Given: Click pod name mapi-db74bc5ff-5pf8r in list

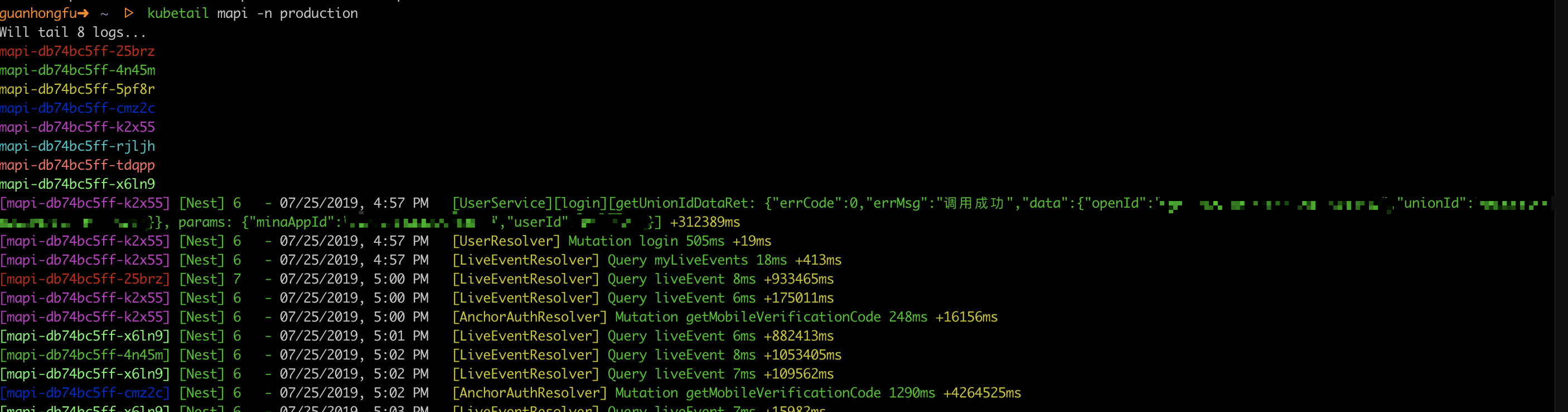Looking at the screenshot, I should click(78, 89).
